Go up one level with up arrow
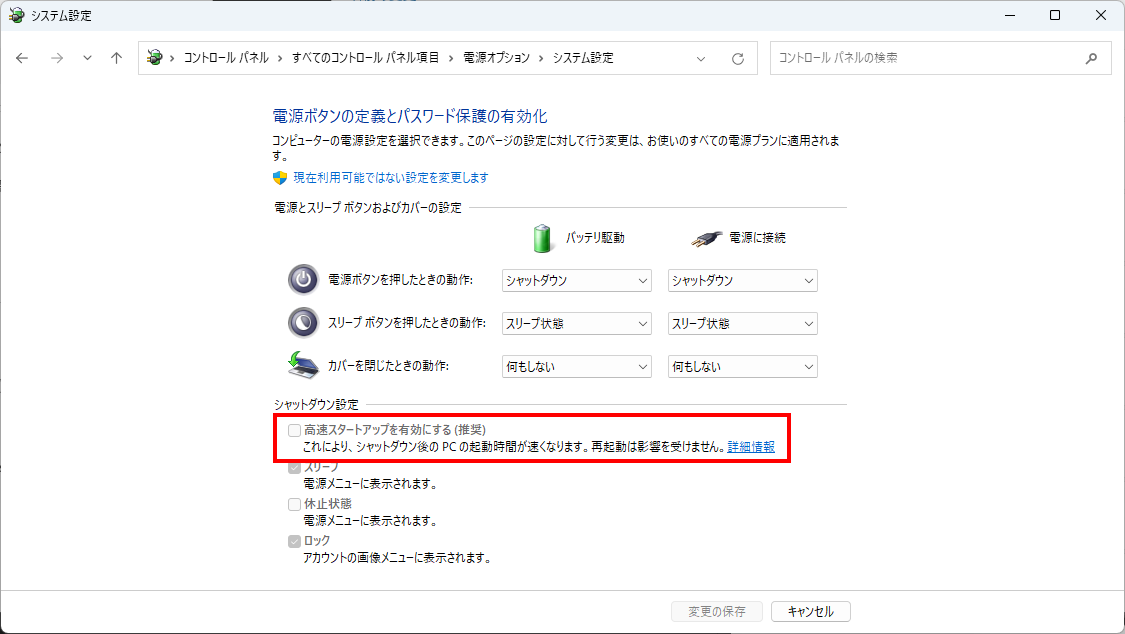The width and height of the screenshot is (1125, 634). tap(116, 58)
